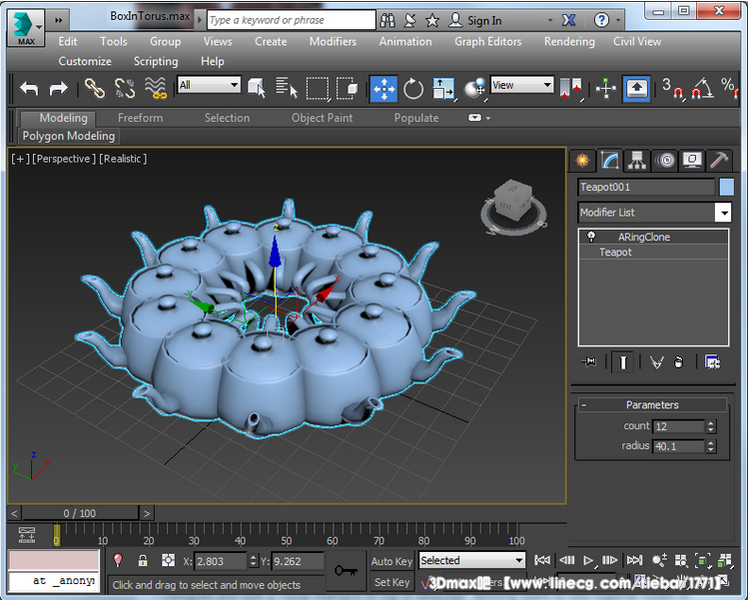Open the Edit menu
Screen dimensions: 750x600
pos(67,42)
